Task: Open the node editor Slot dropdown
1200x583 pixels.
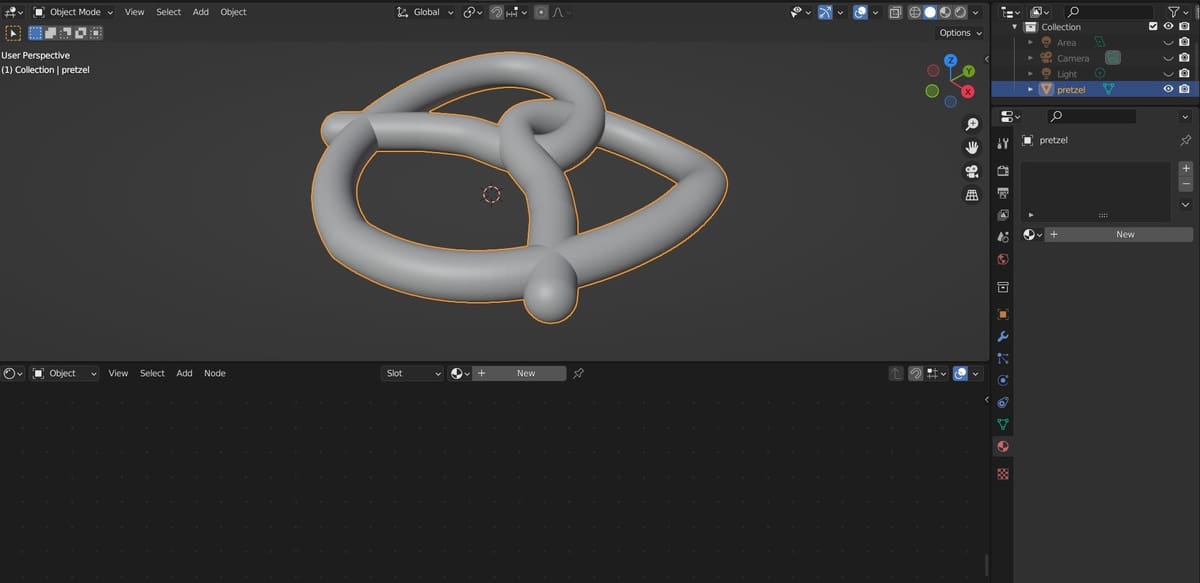Action: pos(412,373)
